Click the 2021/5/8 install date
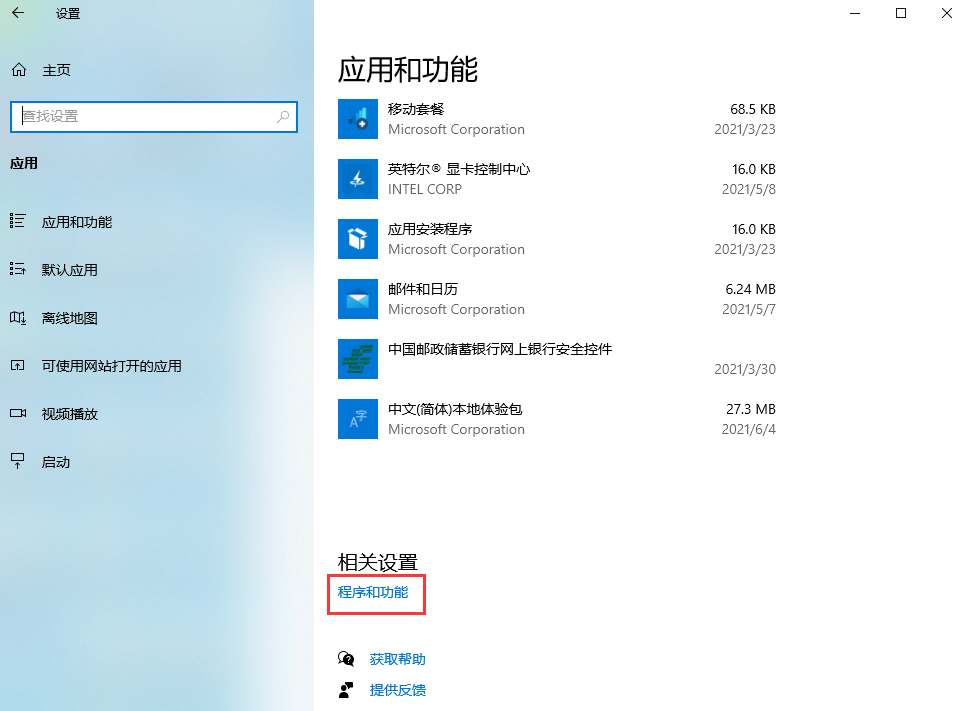 click(748, 189)
